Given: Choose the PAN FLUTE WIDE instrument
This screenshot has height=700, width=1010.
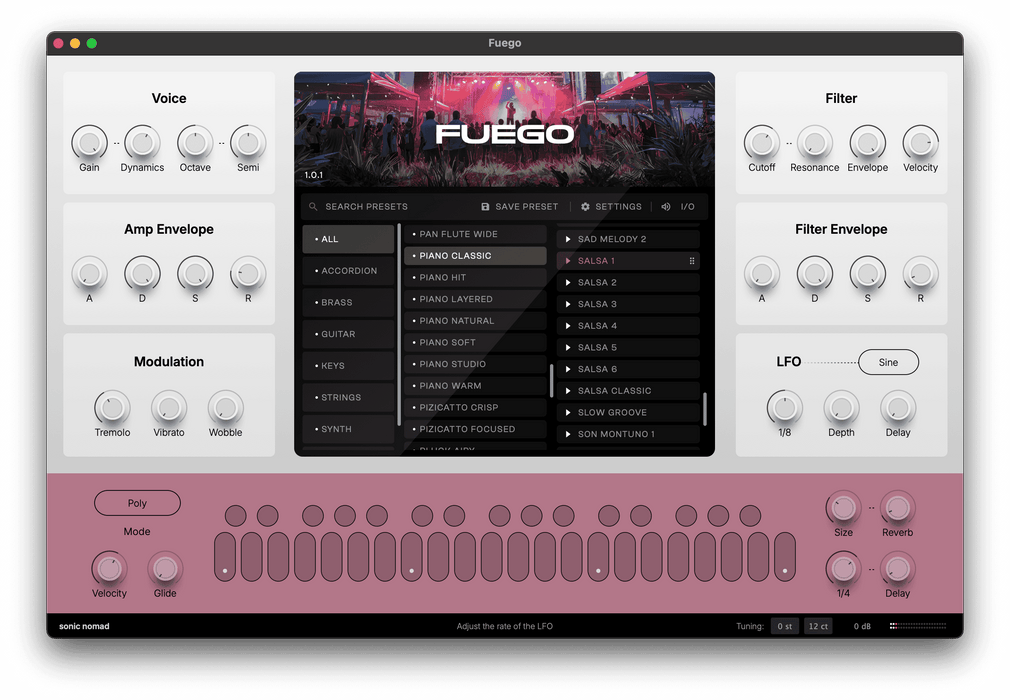Looking at the screenshot, I should (475, 234).
